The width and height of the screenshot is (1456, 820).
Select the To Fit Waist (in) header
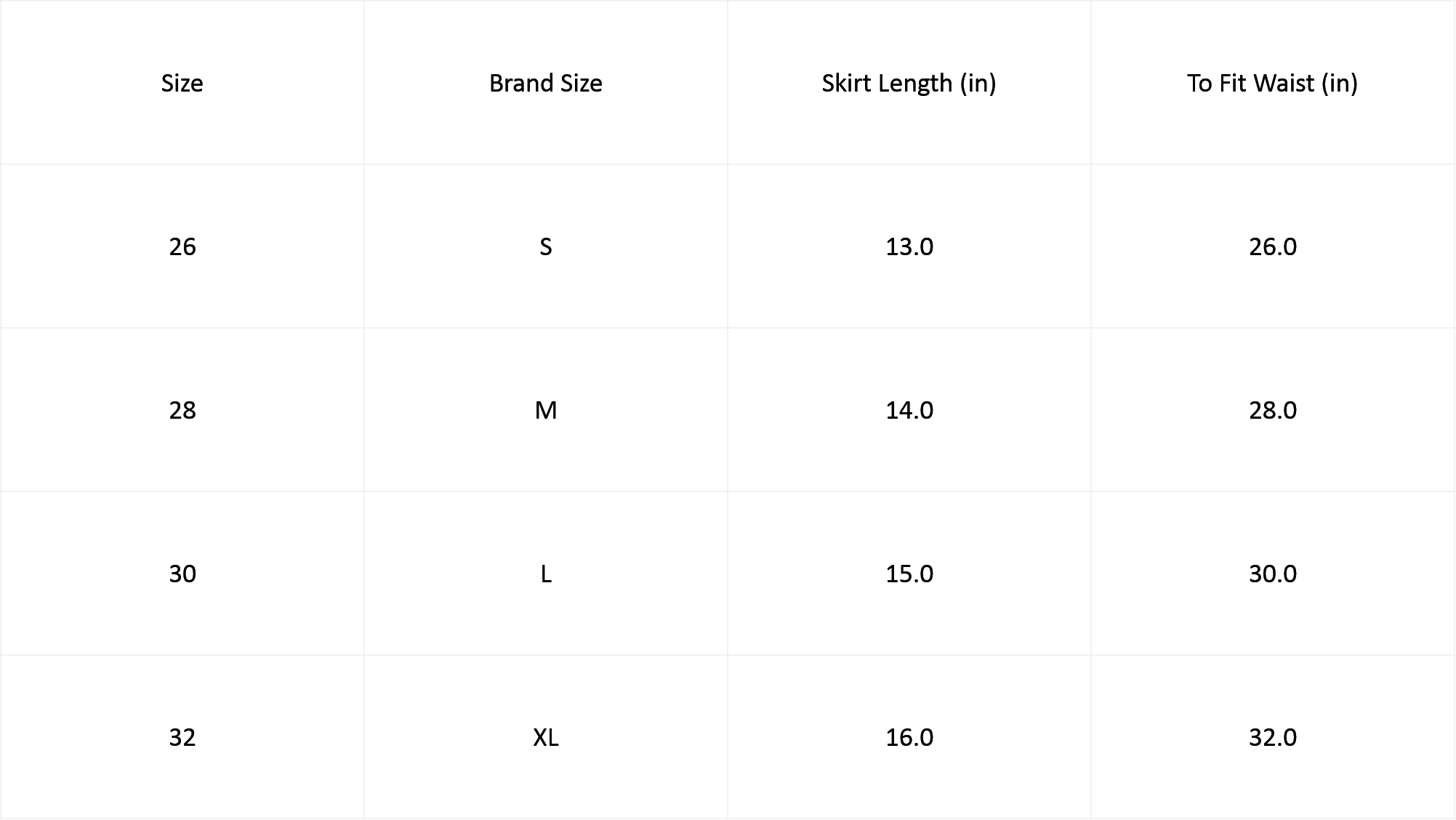click(x=1272, y=83)
